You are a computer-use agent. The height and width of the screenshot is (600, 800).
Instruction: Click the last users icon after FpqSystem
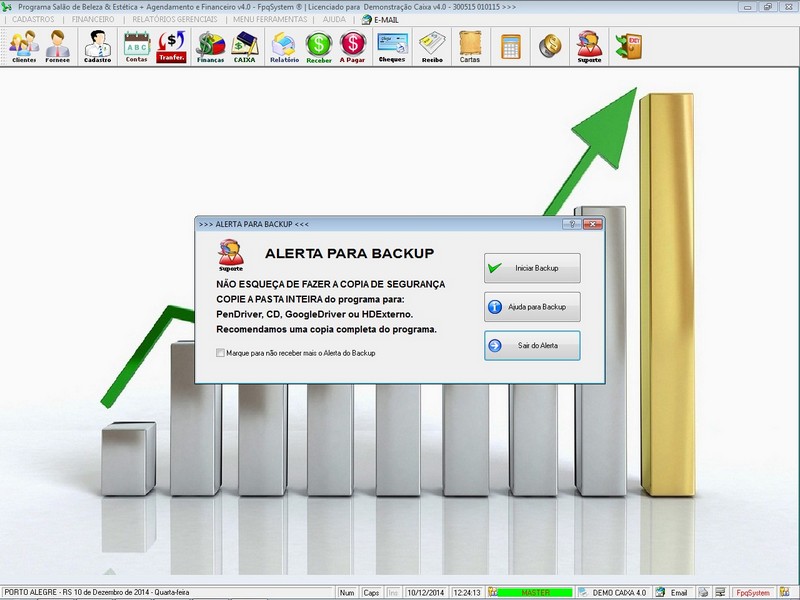click(x=784, y=592)
